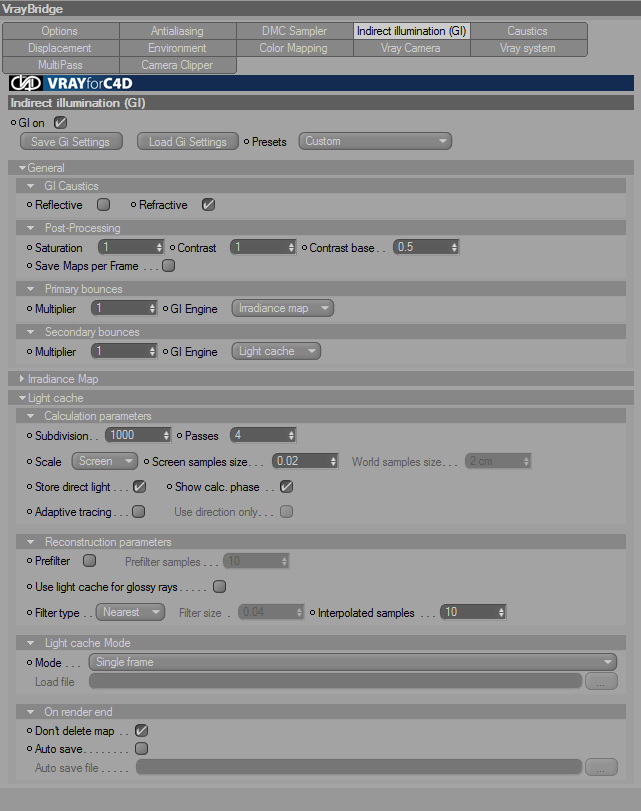This screenshot has height=811, width=641.
Task: Disable Refractive GI caustics checkbox
Action: tap(208, 204)
